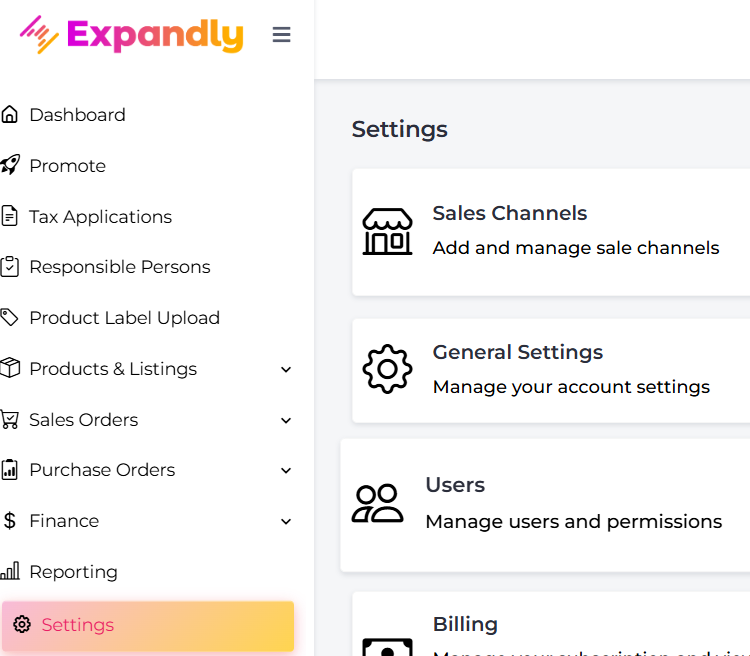750x656 pixels.
Task: Click the Sales Channels storefront icon
Action: coord(387,232)
